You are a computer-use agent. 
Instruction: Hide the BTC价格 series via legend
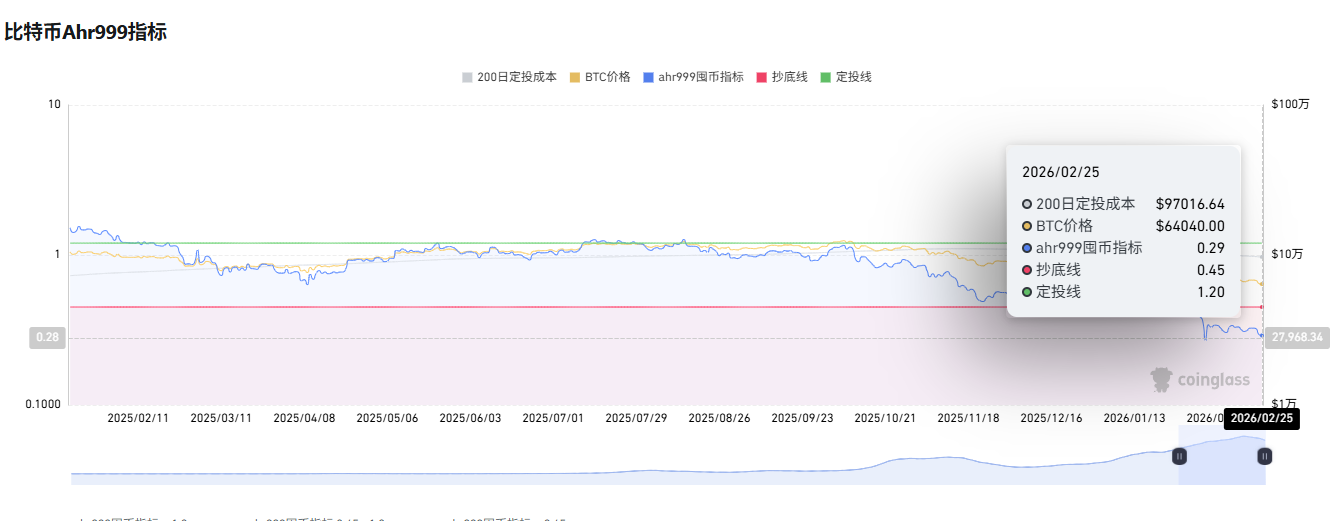click(x=600, y=77)
